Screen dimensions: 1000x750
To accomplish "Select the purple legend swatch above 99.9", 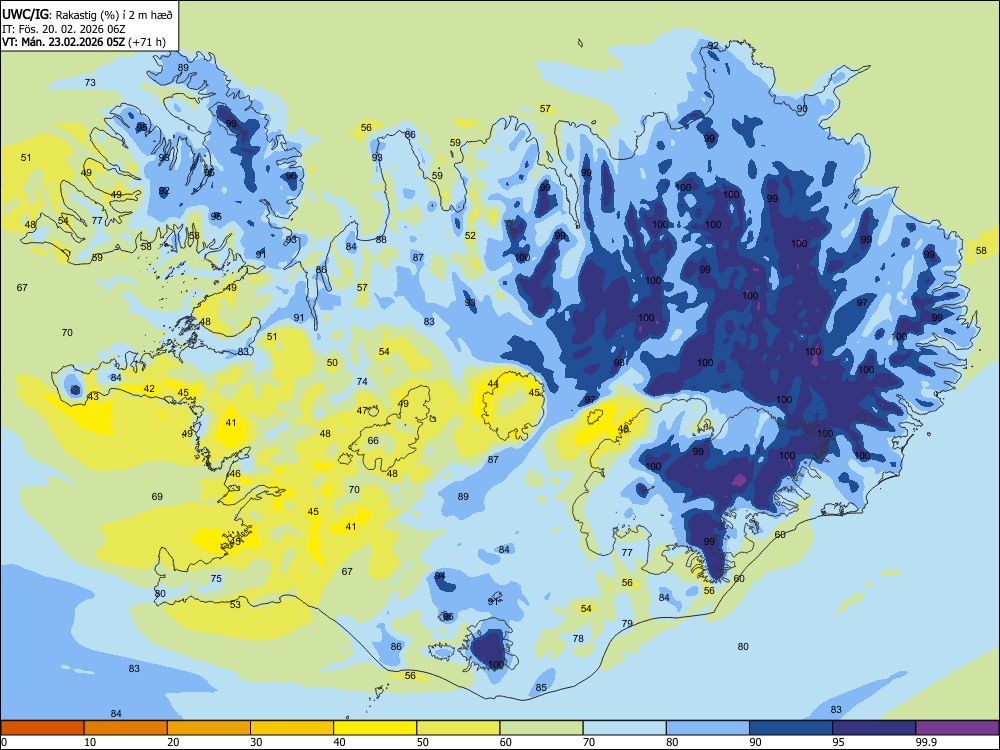I will (957, 728).
